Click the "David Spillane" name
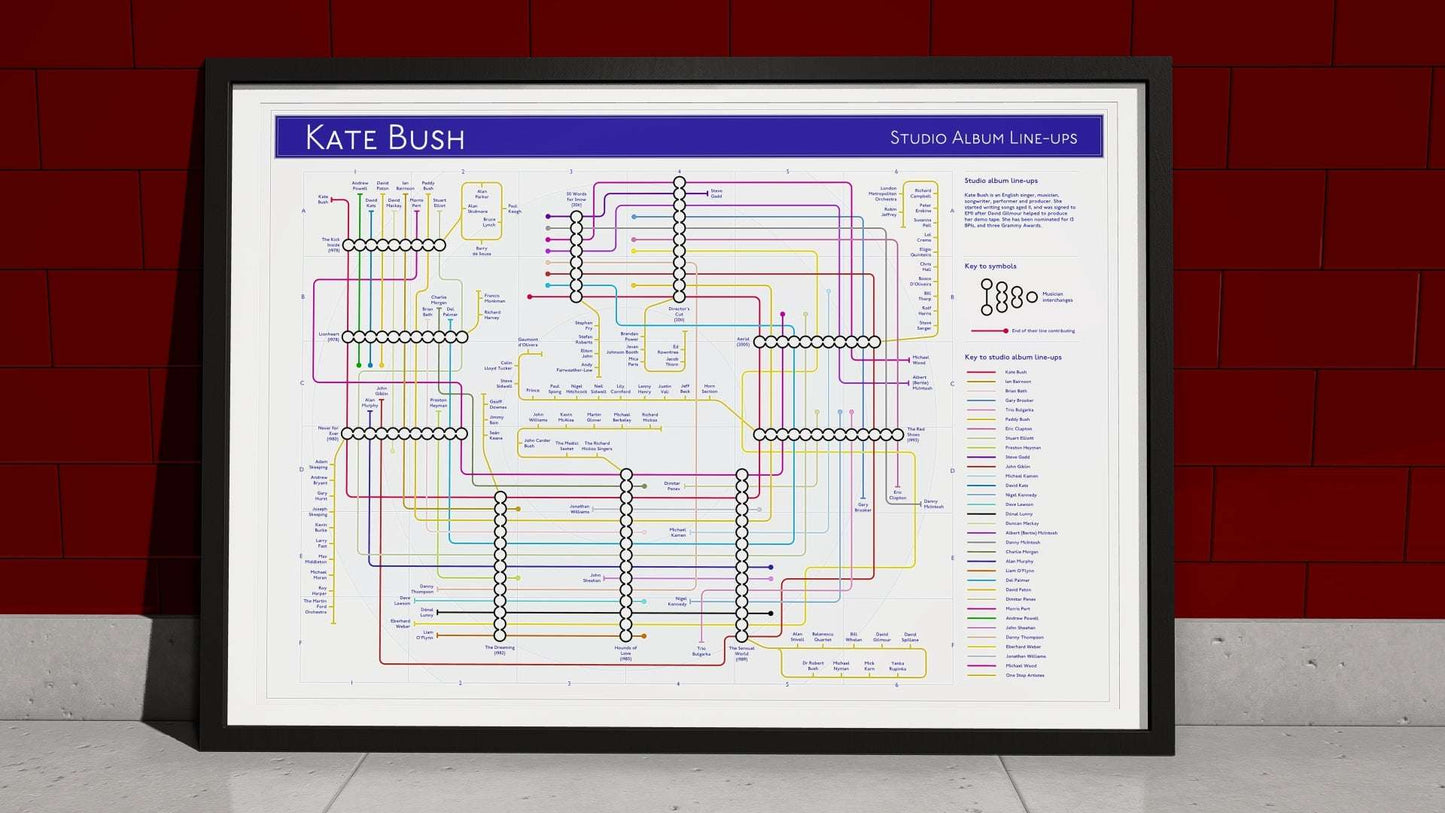Viewport: 1445px width, 813px height. (x=910, y=636)
